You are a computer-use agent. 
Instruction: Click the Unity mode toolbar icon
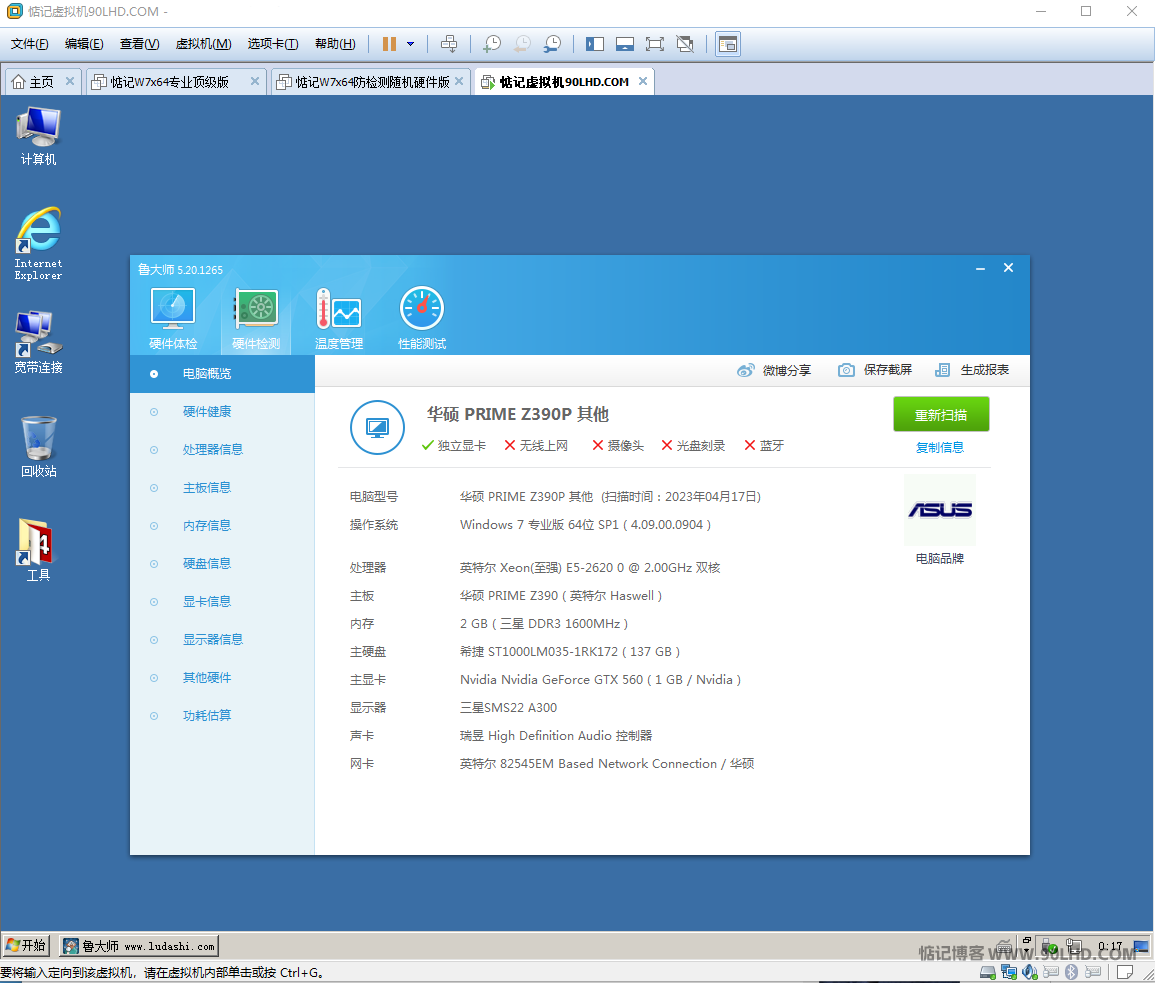click(685, 44)
